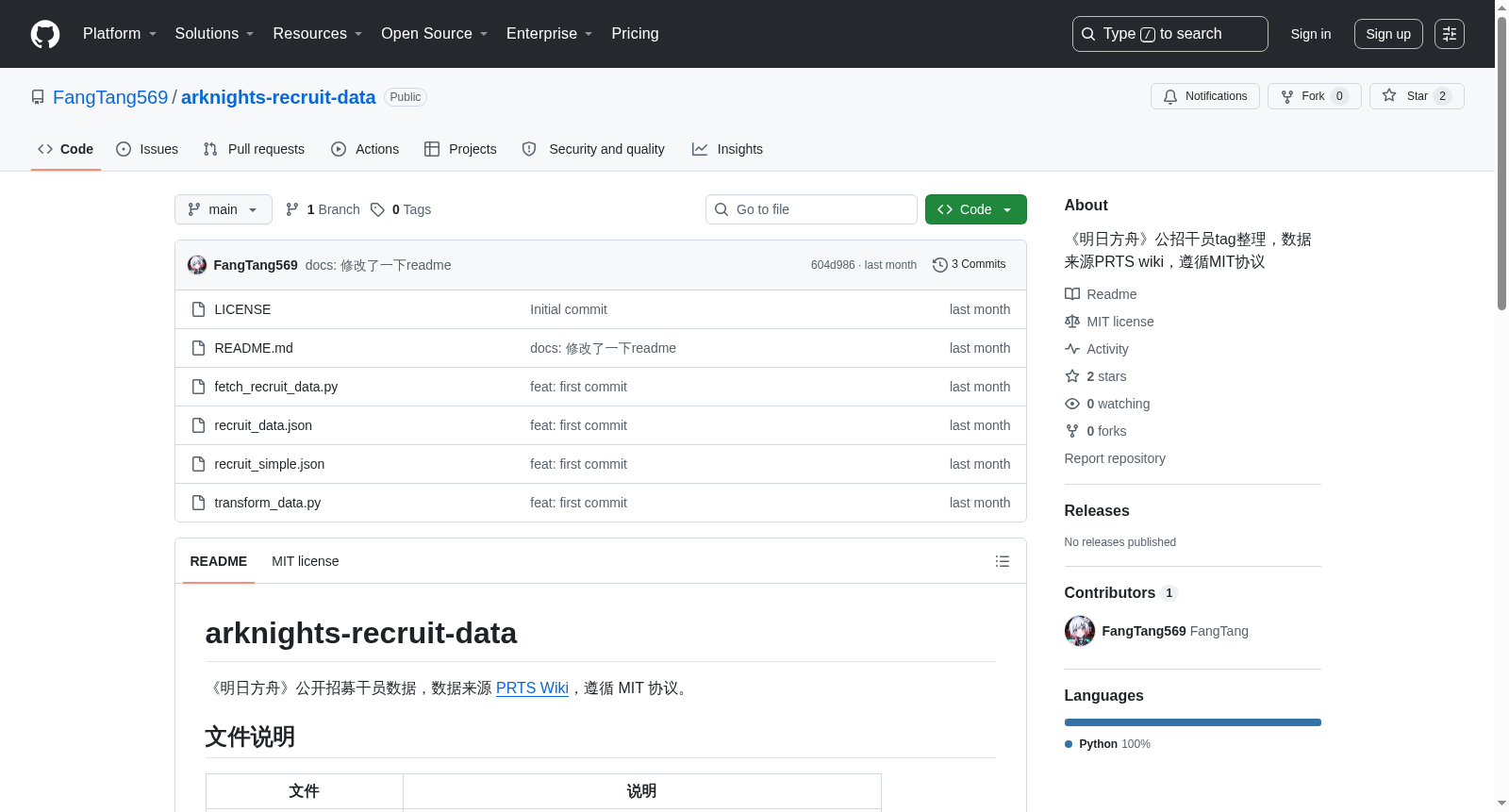1509x812 pixels.
Task: Open GitHub home via Octocat logo
Action: (45, 34)
